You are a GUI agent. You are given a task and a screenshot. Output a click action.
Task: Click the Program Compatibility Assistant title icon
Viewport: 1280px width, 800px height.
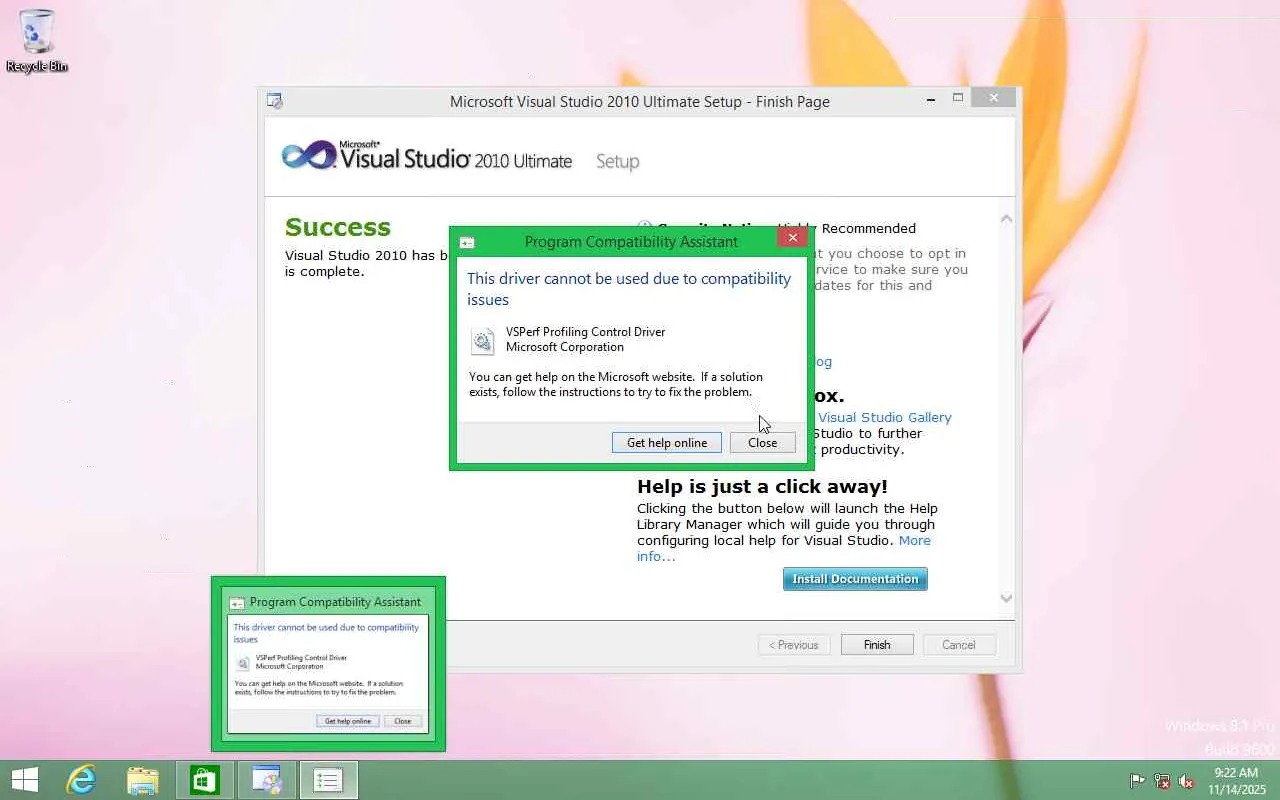tap(467, 242)
